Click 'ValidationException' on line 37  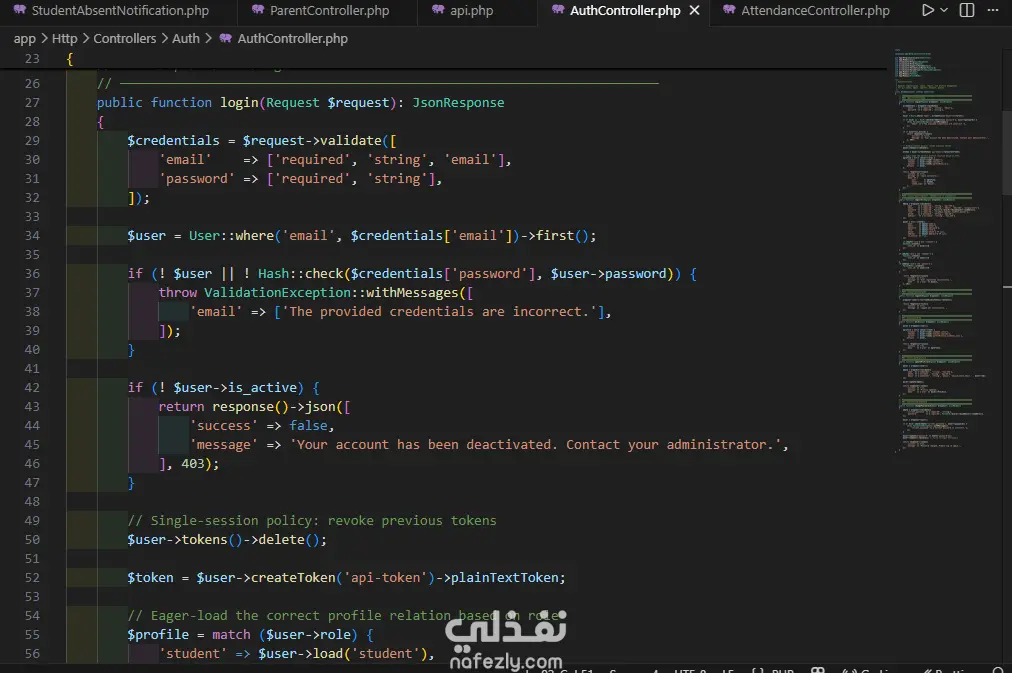278,293
